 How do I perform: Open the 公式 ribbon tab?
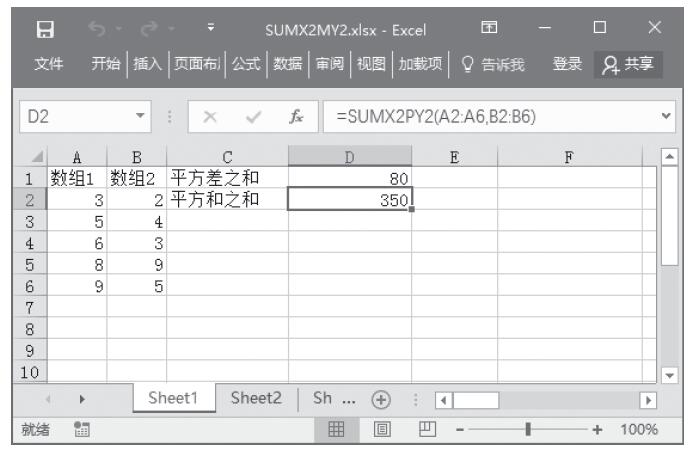coord(246,64)
